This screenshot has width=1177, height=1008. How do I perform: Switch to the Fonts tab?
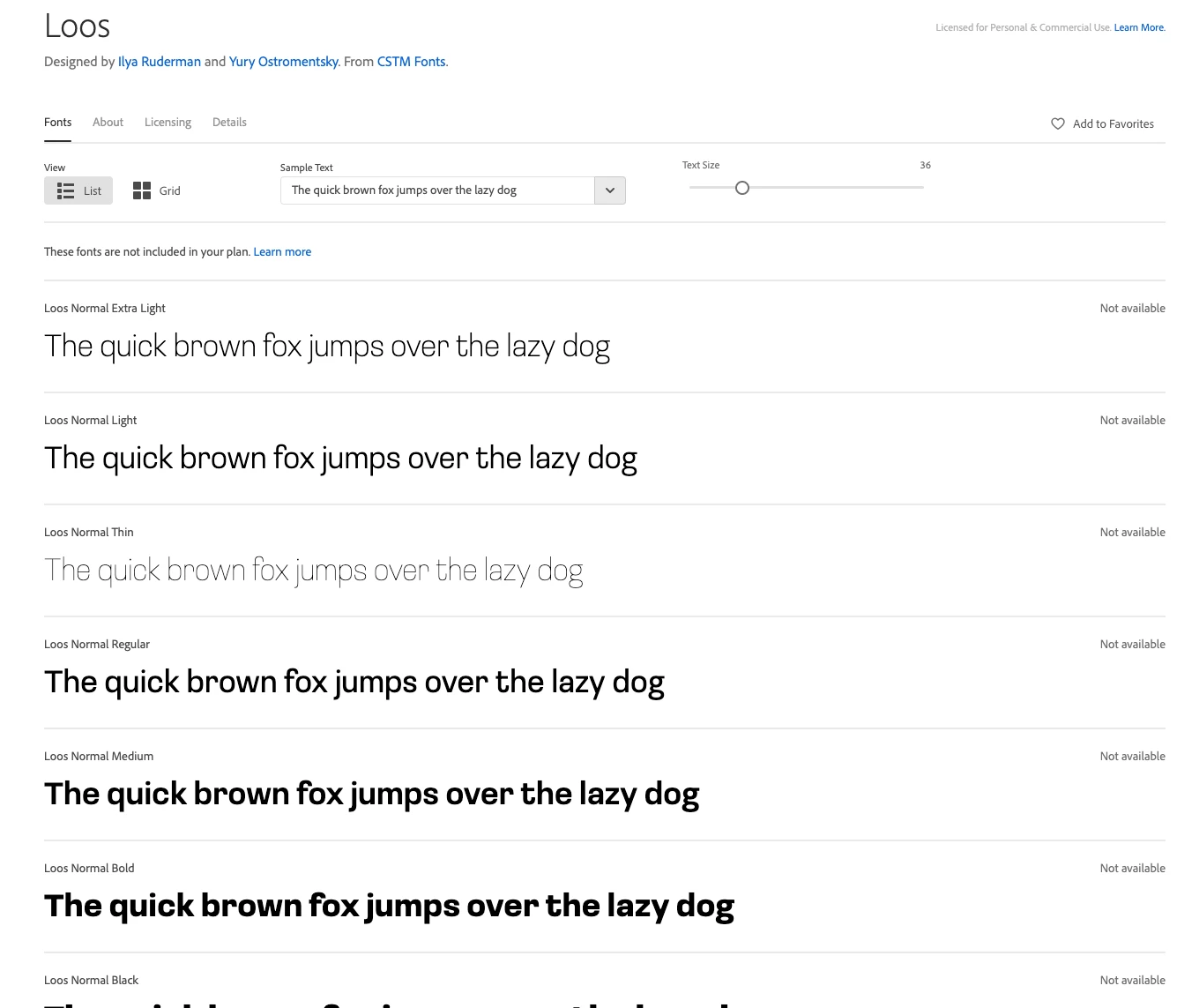[x=58, y=123]
